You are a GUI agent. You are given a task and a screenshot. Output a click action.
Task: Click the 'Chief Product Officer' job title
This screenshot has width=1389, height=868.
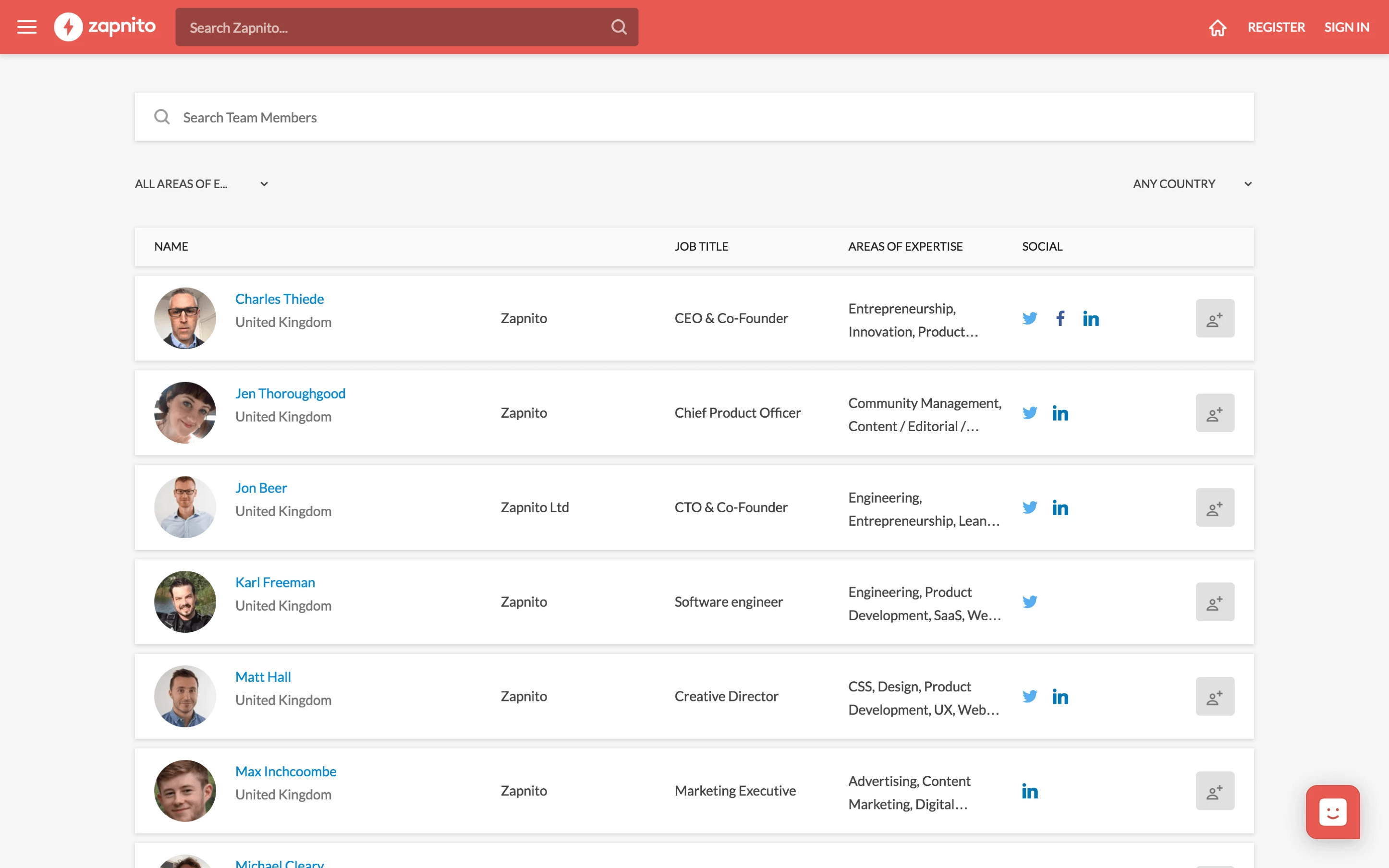(737, 413)
